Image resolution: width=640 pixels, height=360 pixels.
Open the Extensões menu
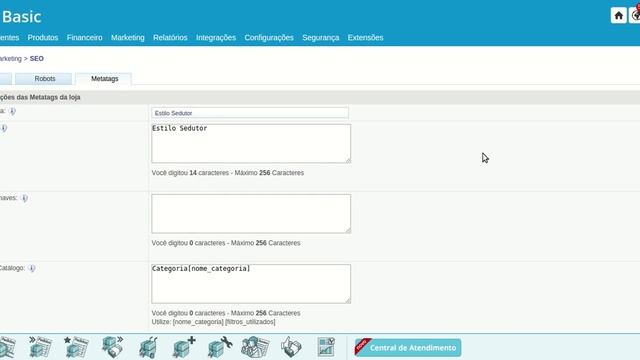[x=365, y=38]
